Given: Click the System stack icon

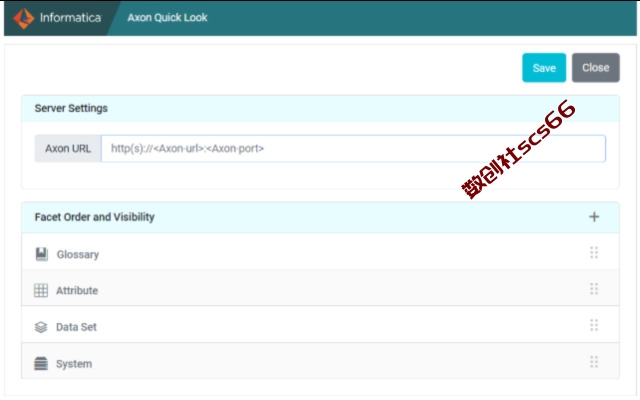Looking at the screenshot, I should (x=41, y=363).
